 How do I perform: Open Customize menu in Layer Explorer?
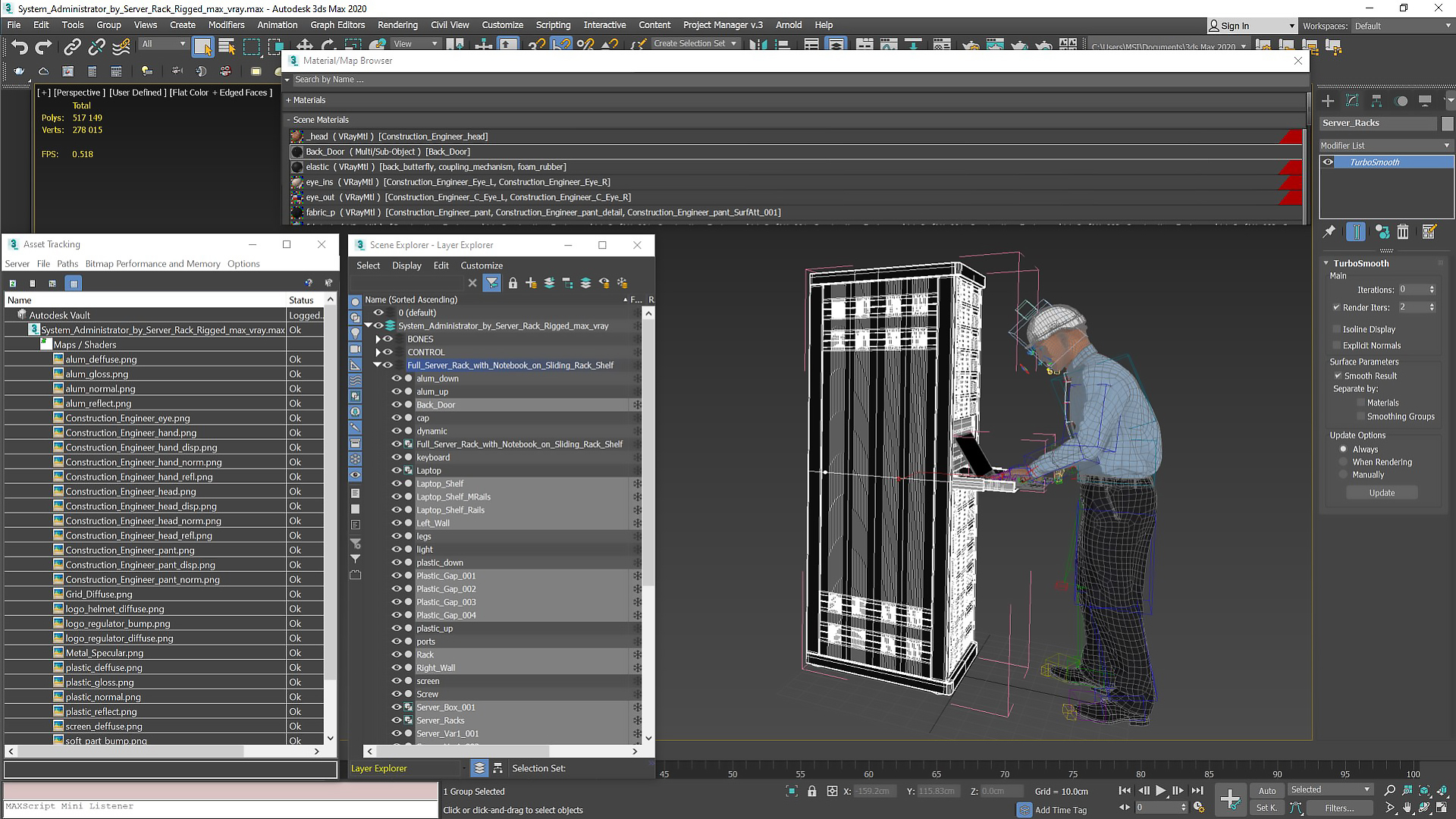[482, 265]
